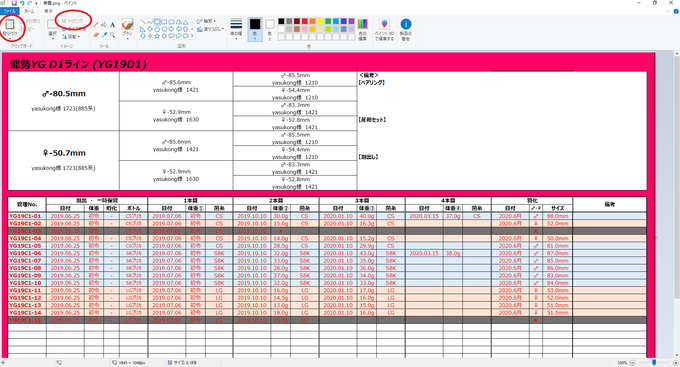This screenshot has height=367, width=680.
Task: Click the Cut scissors command
Action: [x=30, y=21]
